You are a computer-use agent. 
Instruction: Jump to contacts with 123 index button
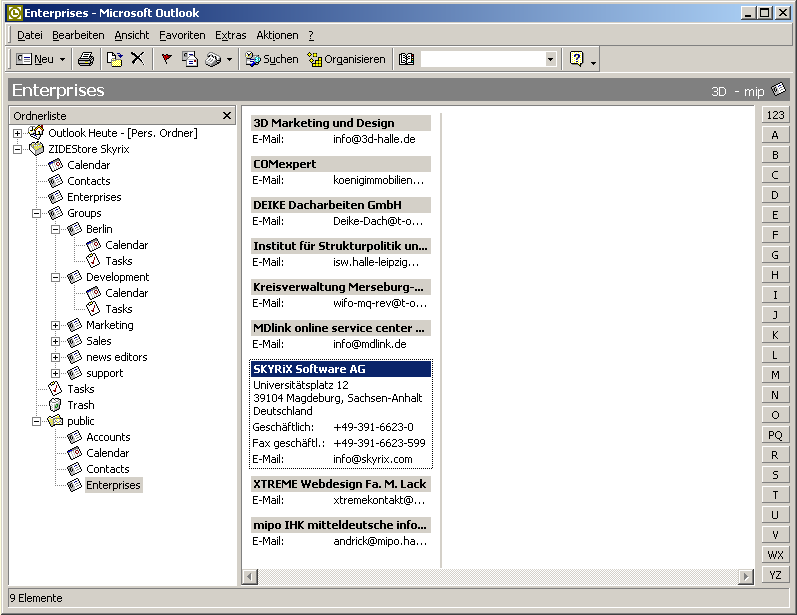click(775, 115)
